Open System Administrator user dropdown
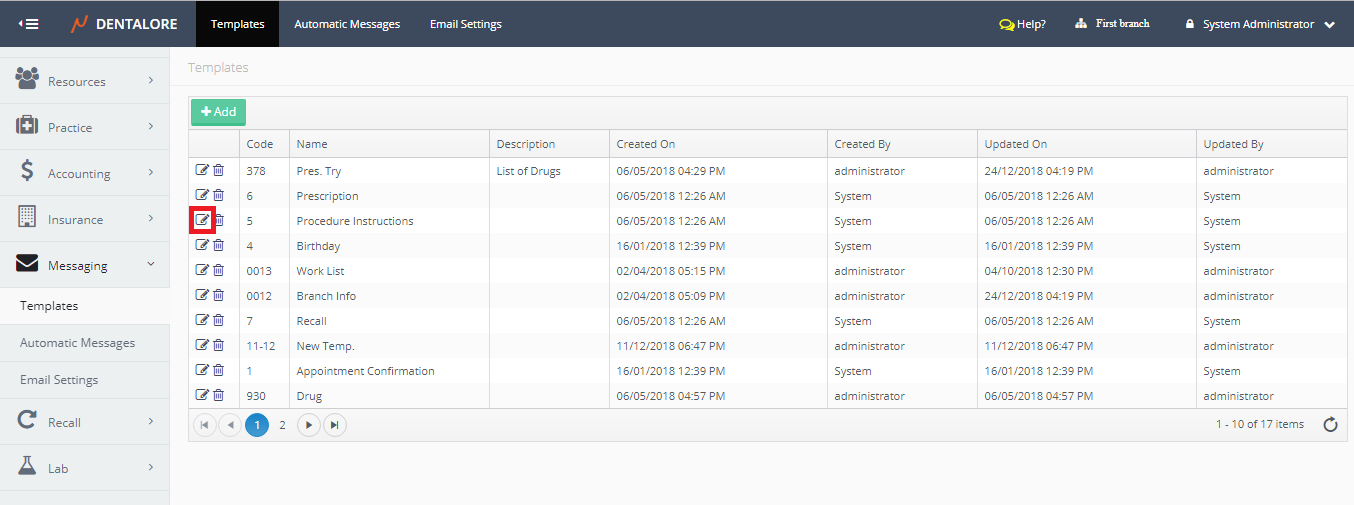 (1260, 24)
